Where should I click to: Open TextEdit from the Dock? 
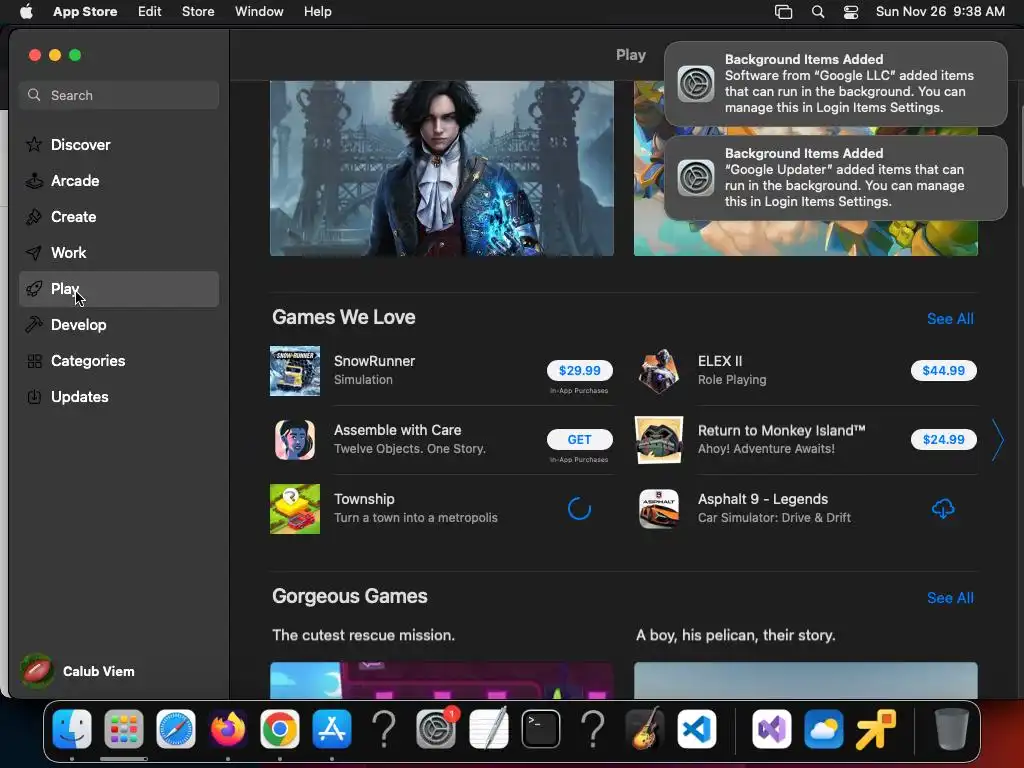[488, 729]
